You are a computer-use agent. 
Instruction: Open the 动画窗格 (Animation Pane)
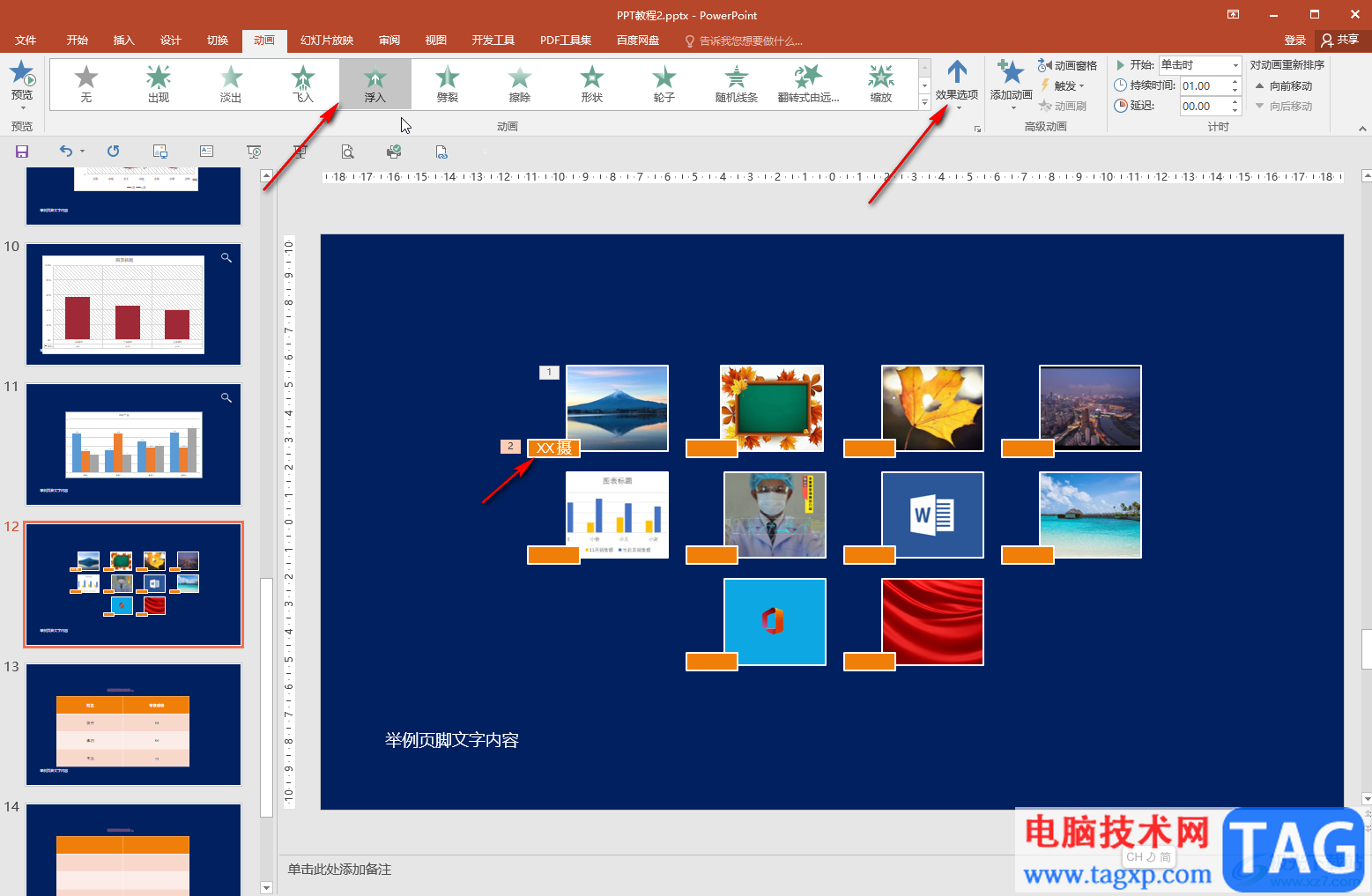tap(1067, 65)
